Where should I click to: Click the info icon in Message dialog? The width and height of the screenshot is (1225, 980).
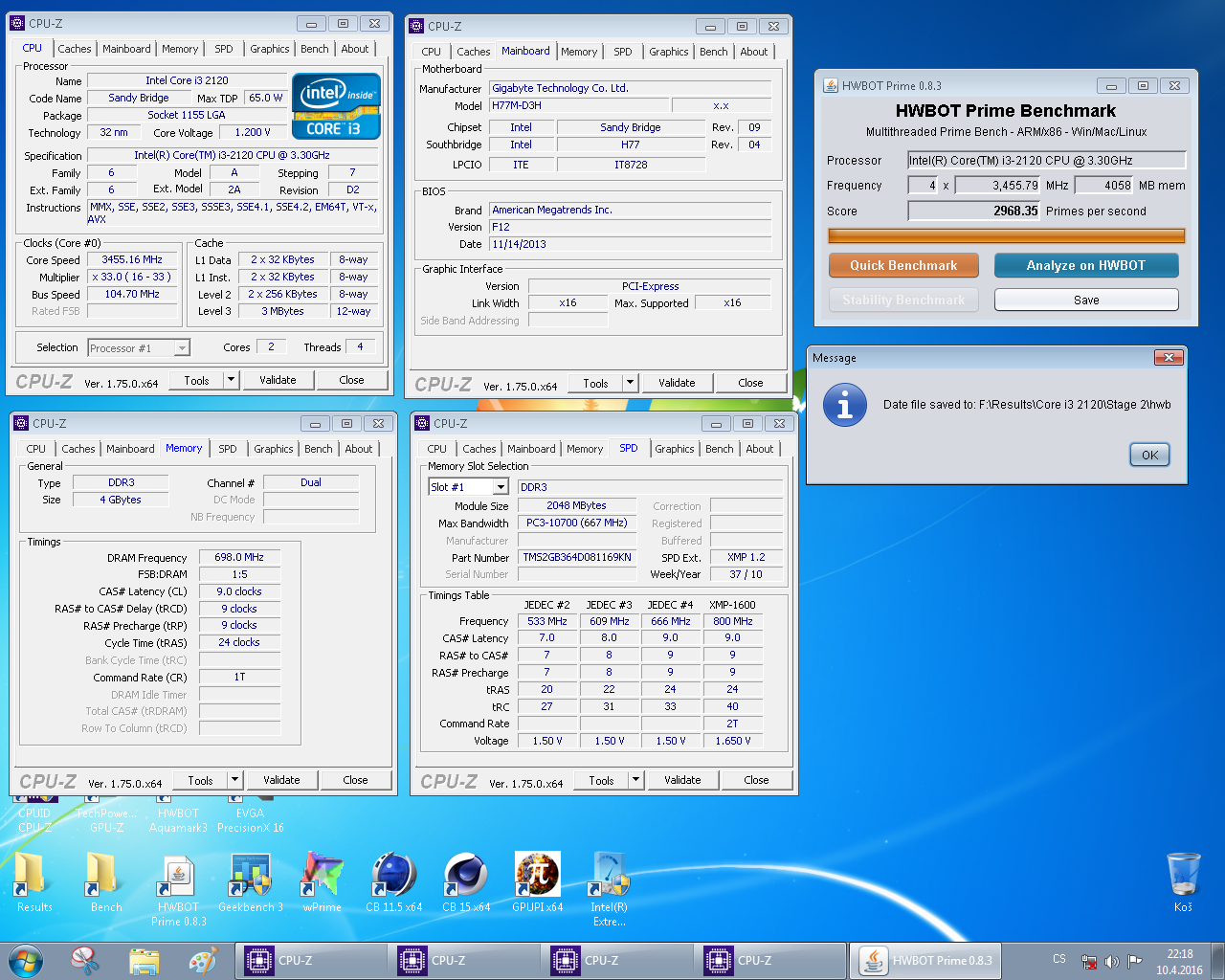click(844, 405)
